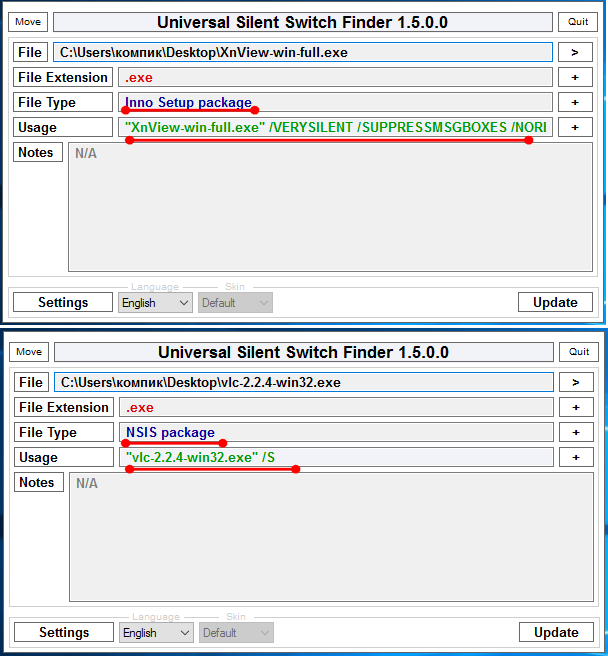Quit the vlc finder window

point(579,352)
